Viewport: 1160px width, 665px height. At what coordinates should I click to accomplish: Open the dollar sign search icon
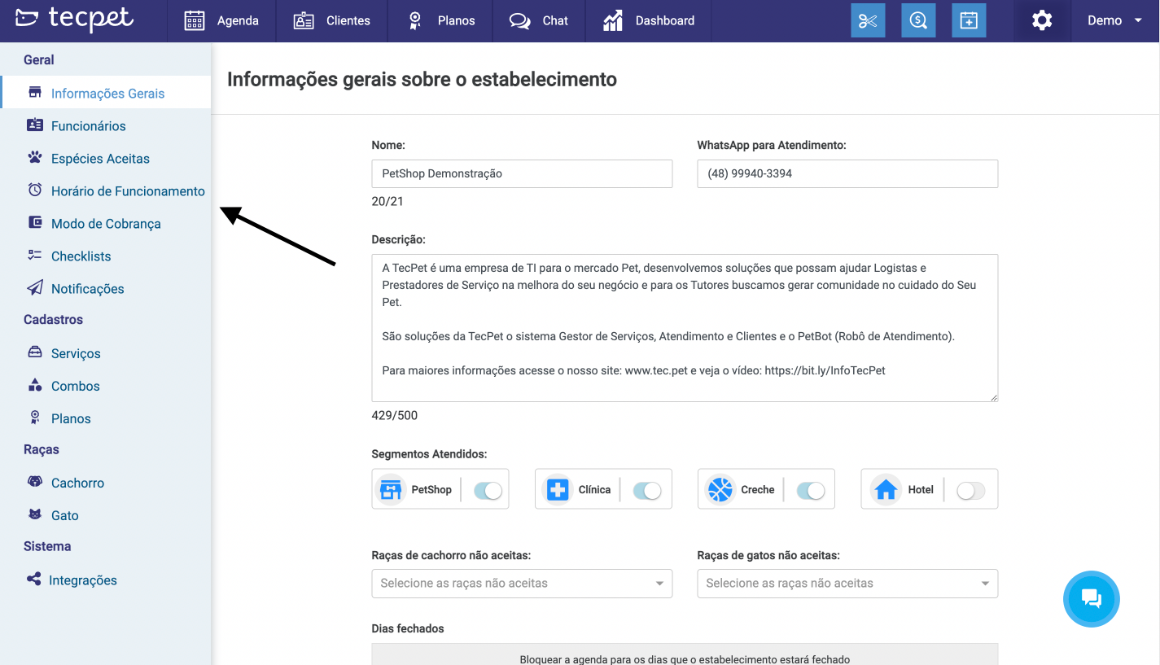click(918, 21)
